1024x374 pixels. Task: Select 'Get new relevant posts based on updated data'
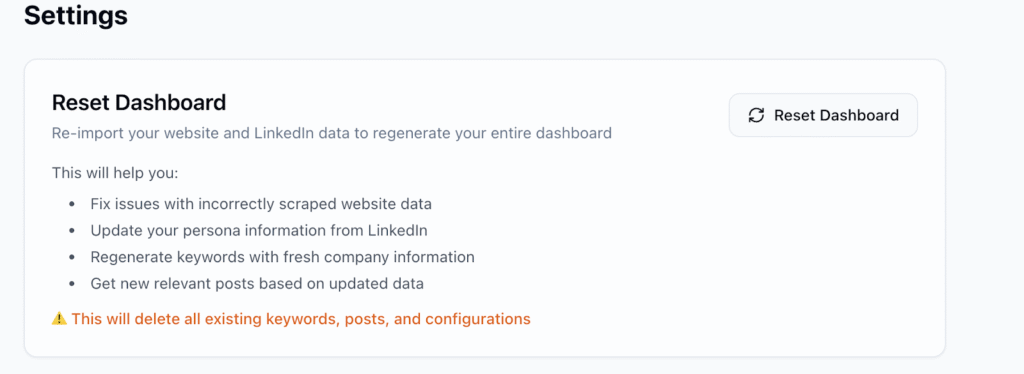pyautogui.click(x=257, y=284)
